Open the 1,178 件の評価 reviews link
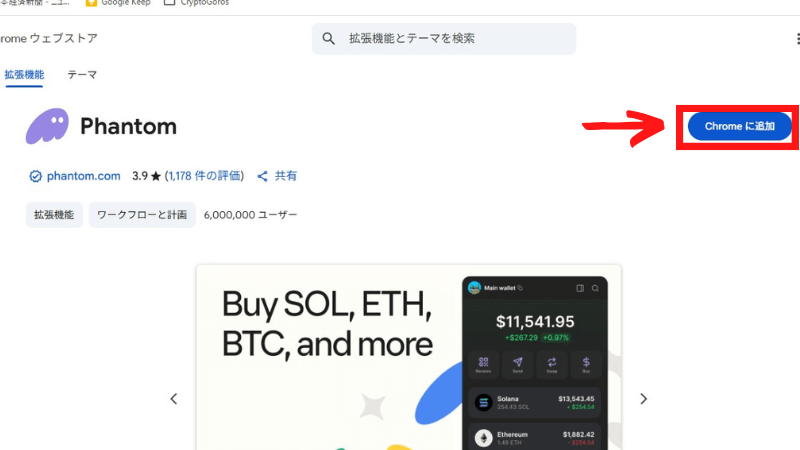This screenshot has height=450, width=800. 204,176
